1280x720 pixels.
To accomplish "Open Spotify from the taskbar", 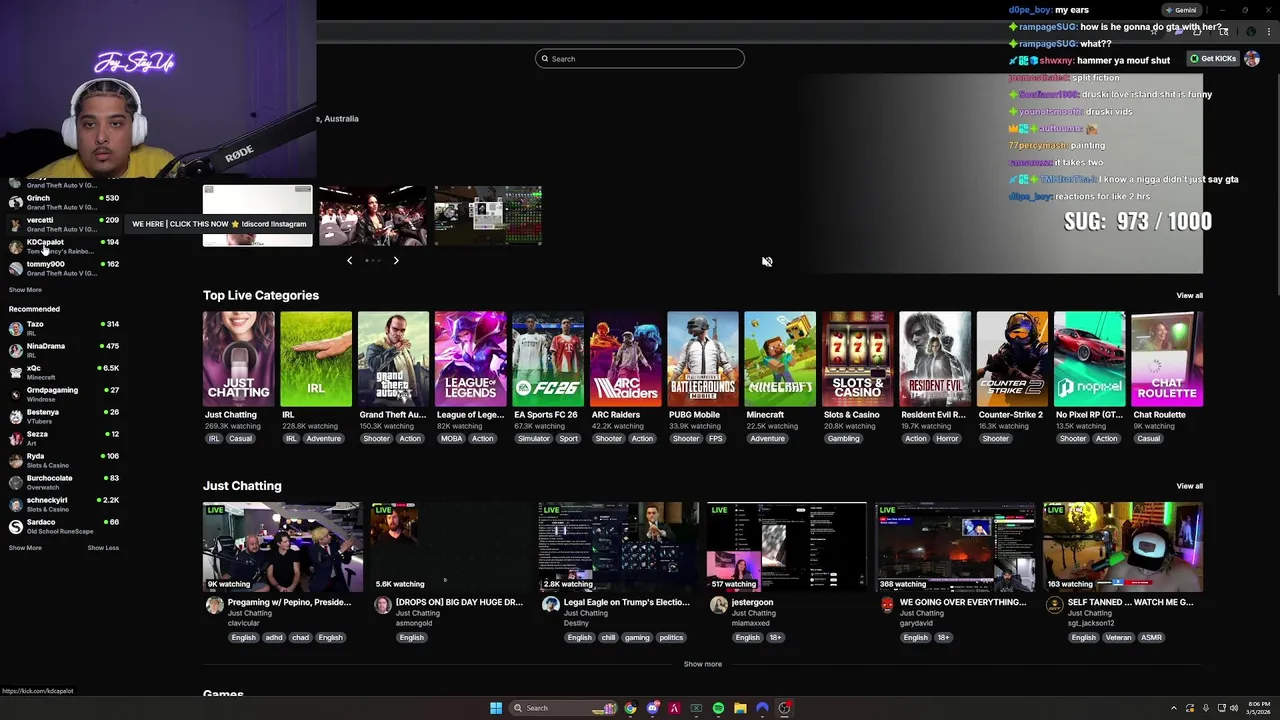I will 718,708.
